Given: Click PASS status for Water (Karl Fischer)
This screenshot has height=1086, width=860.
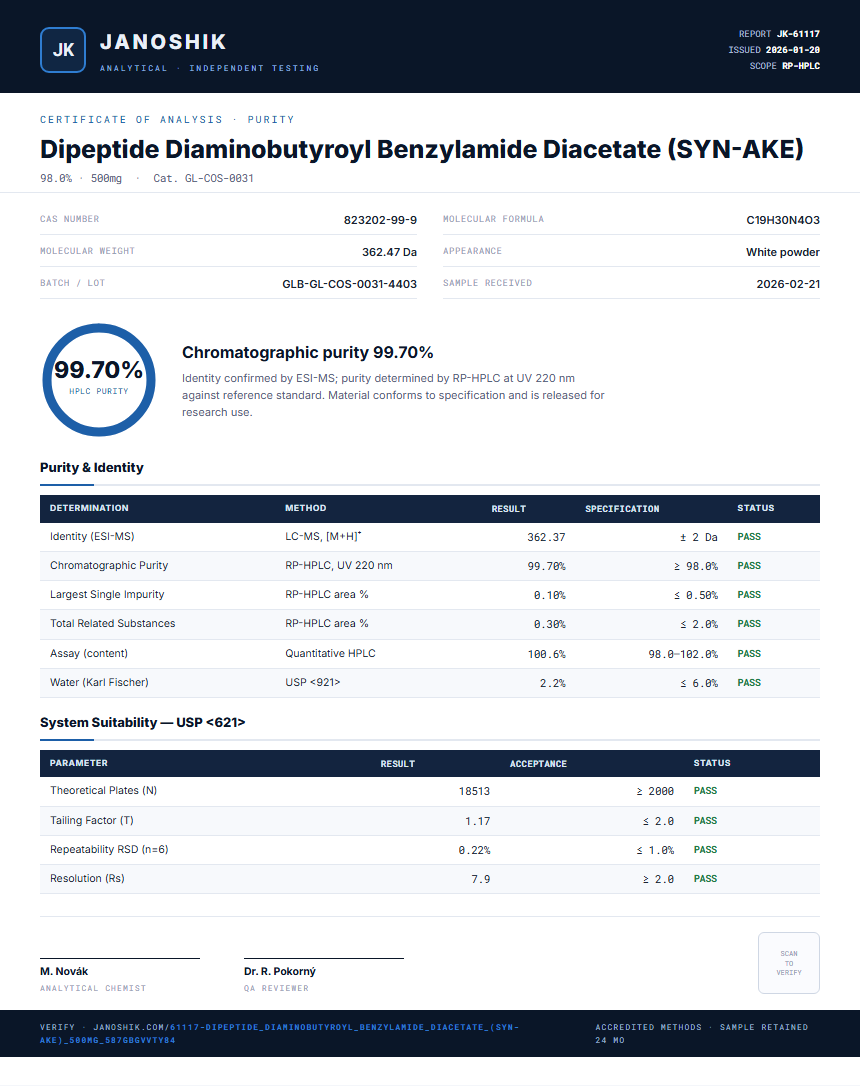Looking at the screenshot, I should (749, 682).
